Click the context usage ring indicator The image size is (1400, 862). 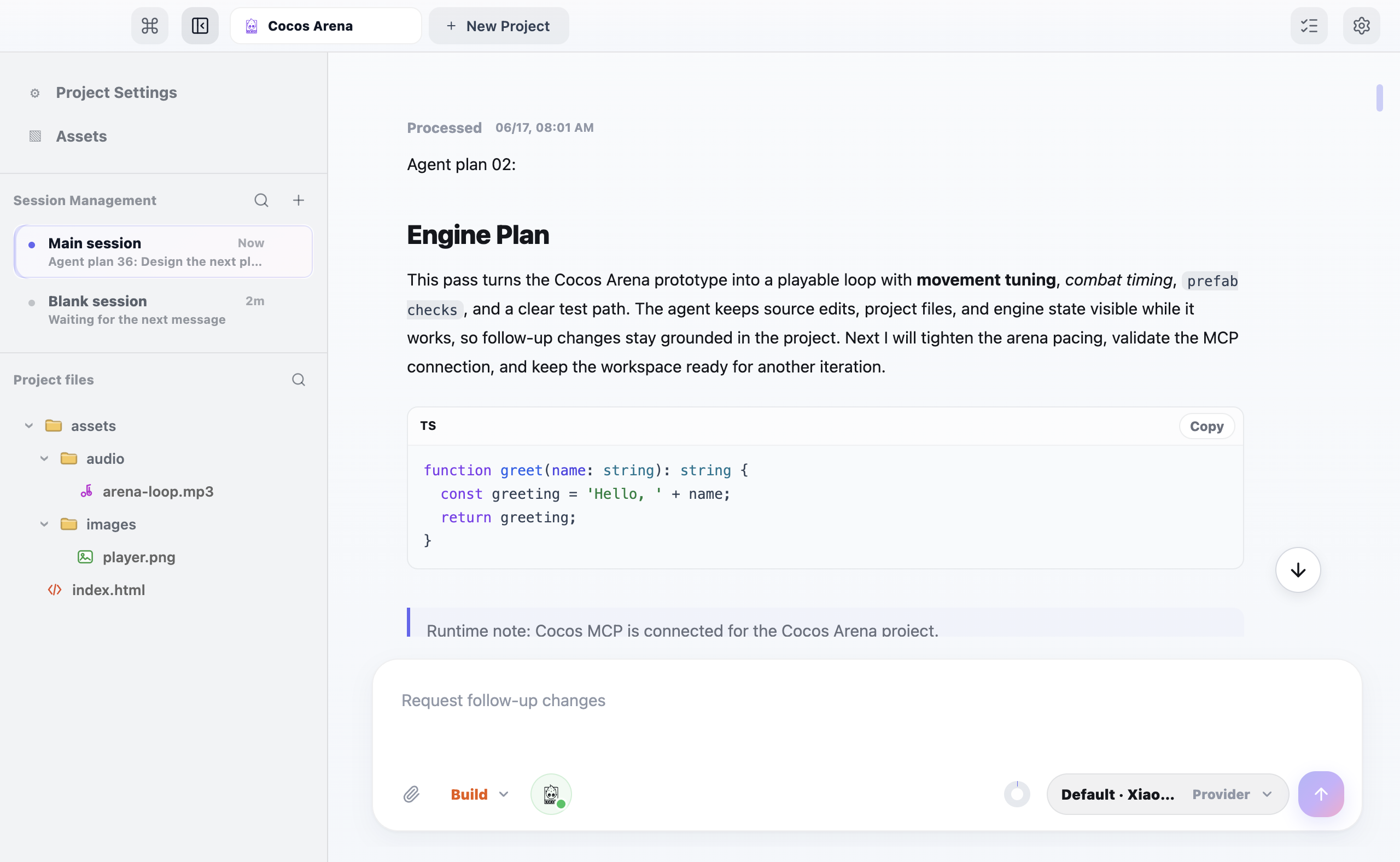[1017, 794]
